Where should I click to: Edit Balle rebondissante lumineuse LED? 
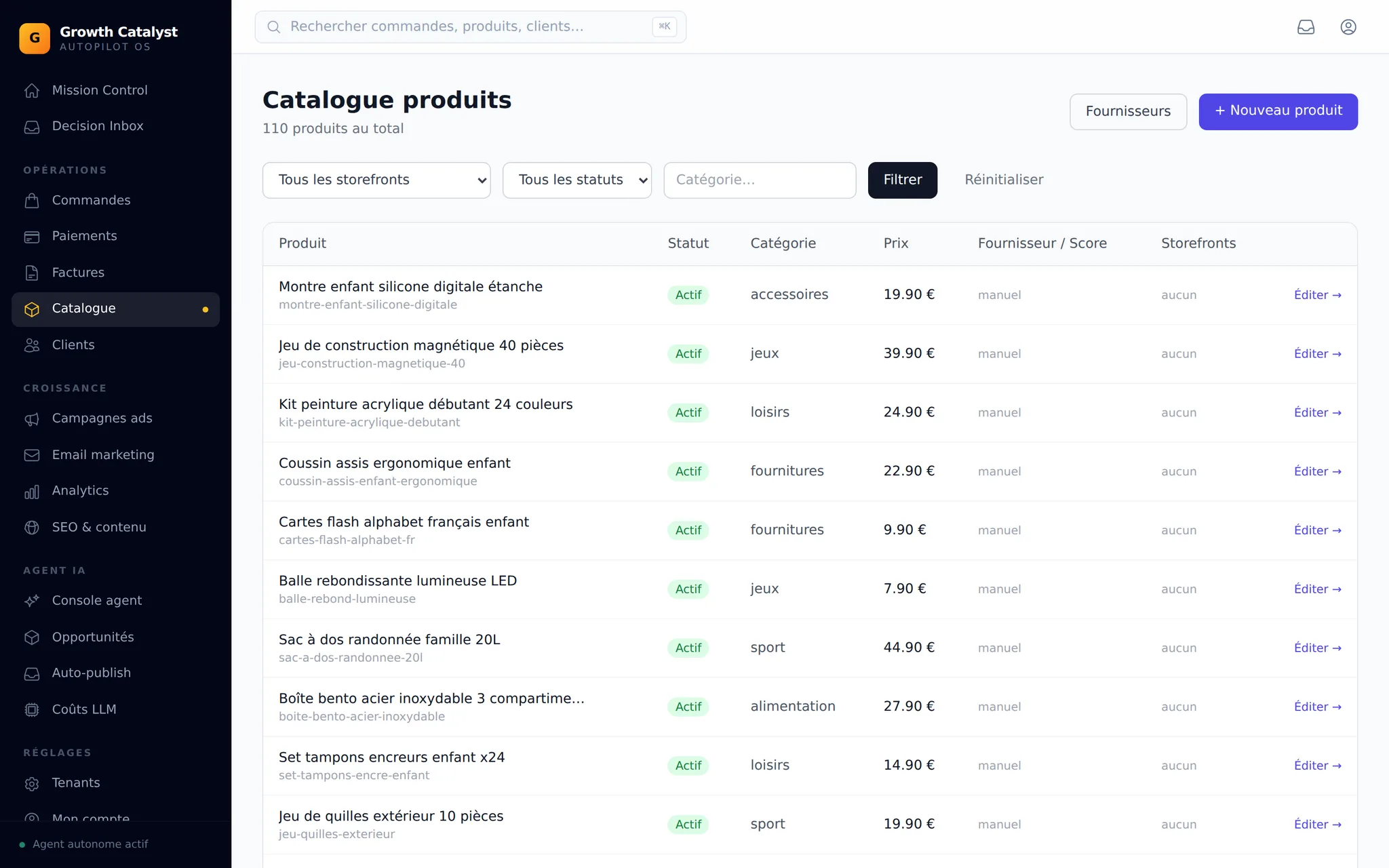point(1317,589)
